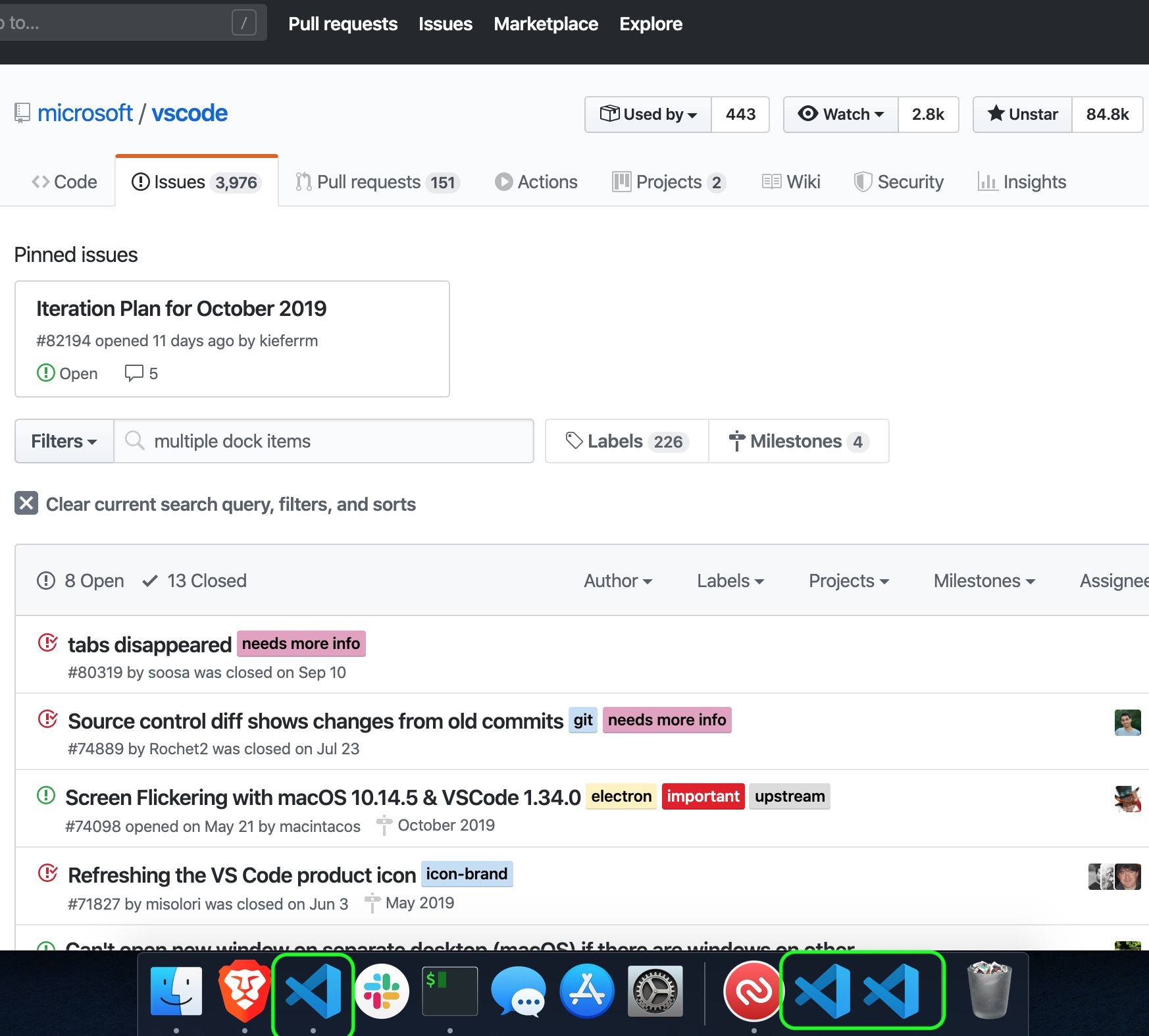Open System Preferences gear in dock

[655, 991]
